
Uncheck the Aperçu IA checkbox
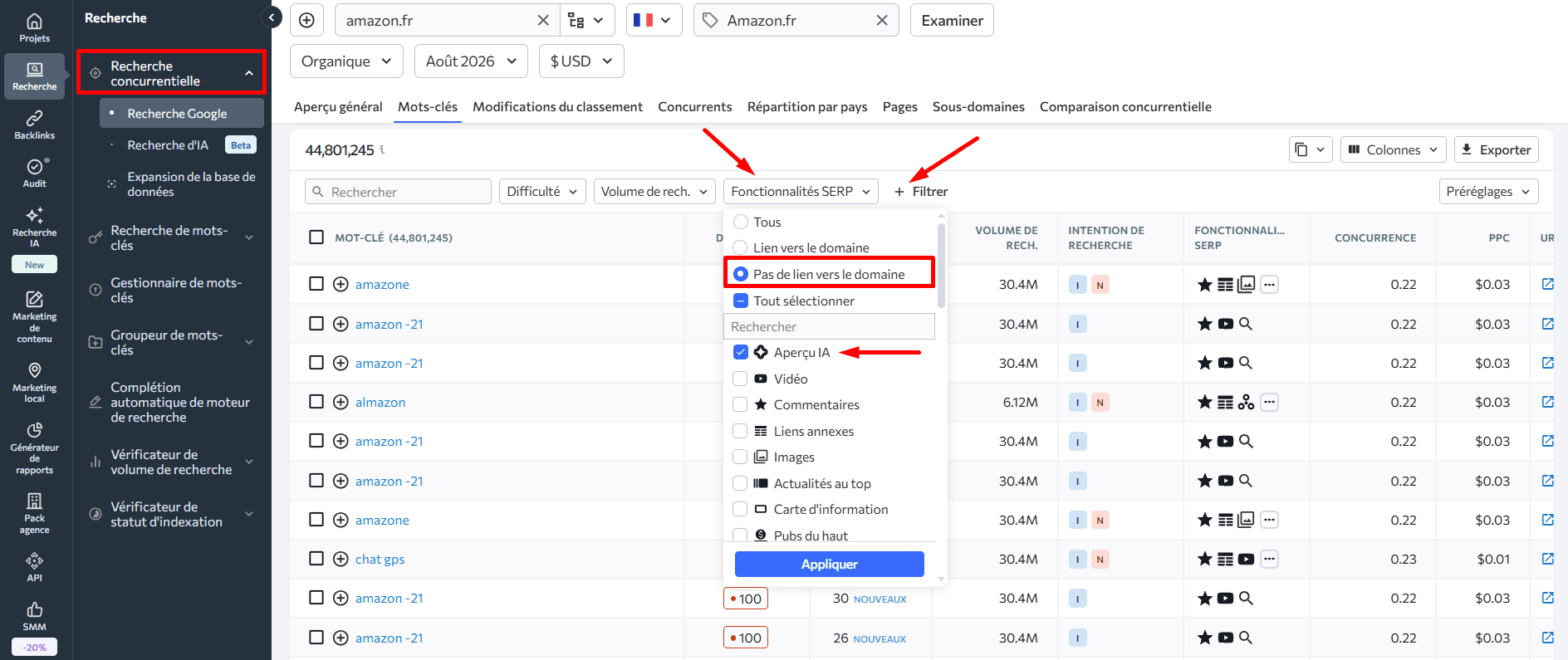click(741, 353)
